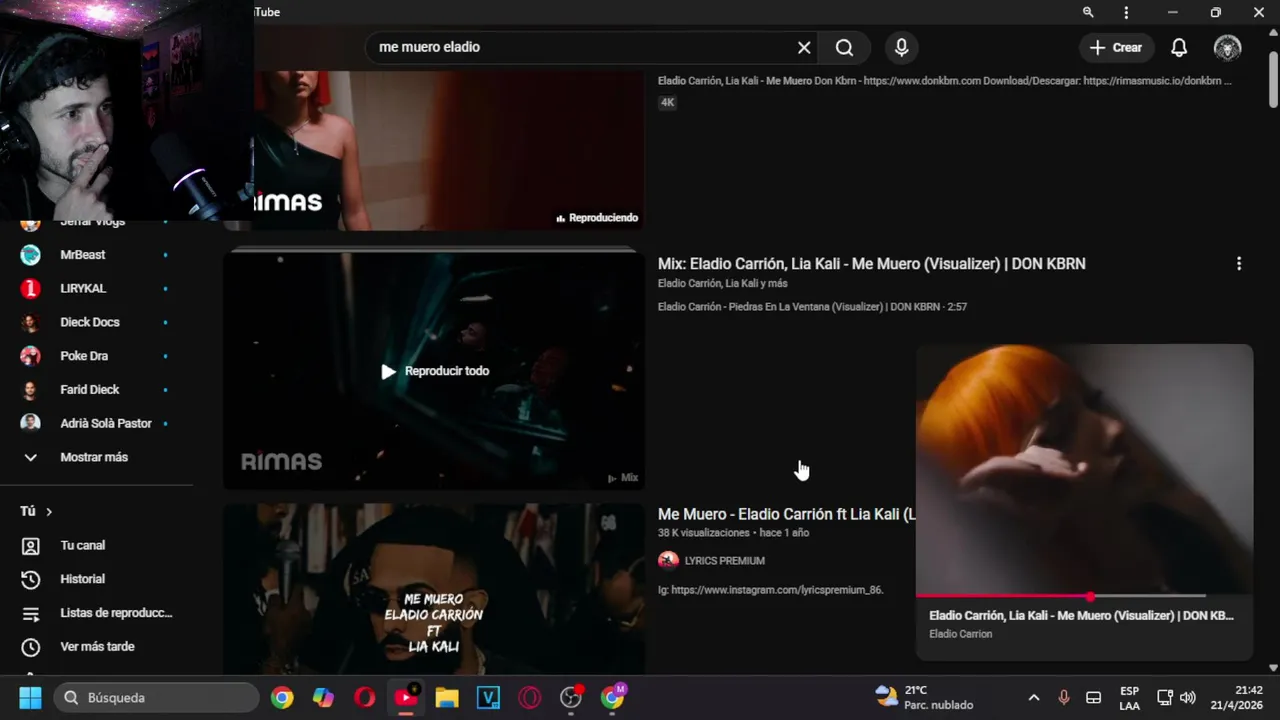This screenshot has width=1280, height=720.
Task: Open Opera GX in the taskbar
Action: click(530, 697)
